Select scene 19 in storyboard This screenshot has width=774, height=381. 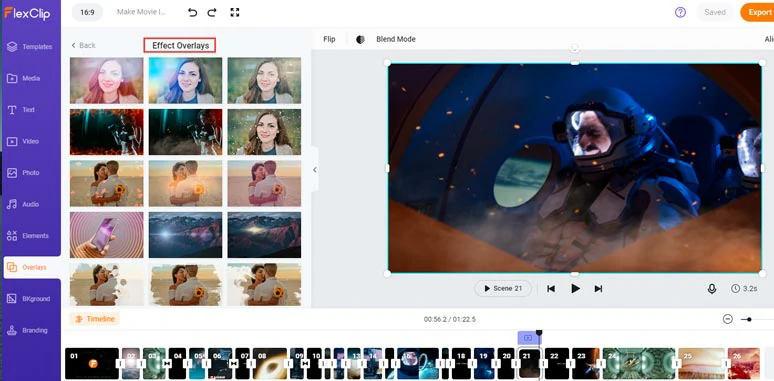(x=483, y=364)
